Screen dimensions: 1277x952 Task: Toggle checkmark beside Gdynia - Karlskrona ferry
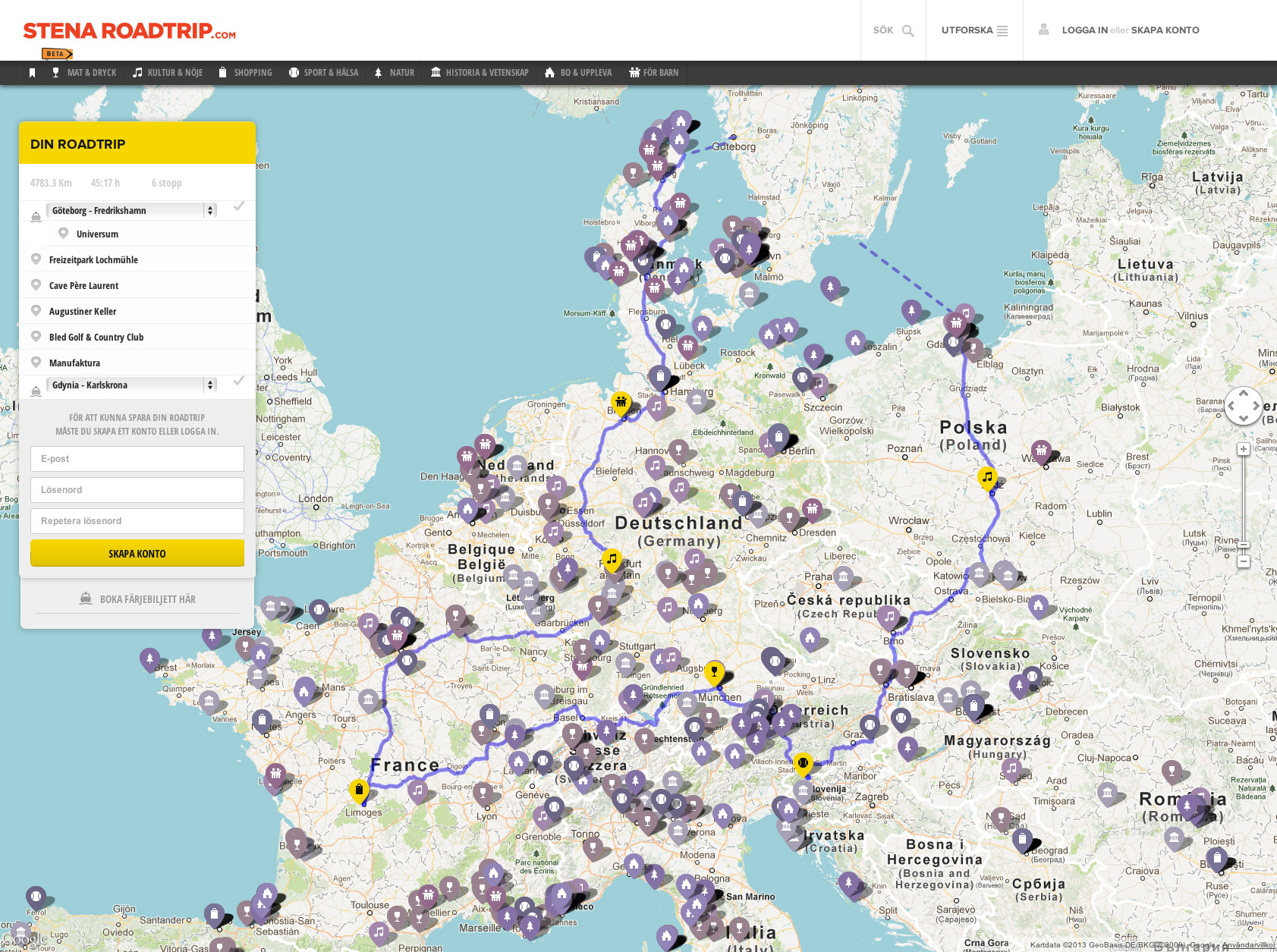point(239,381)
